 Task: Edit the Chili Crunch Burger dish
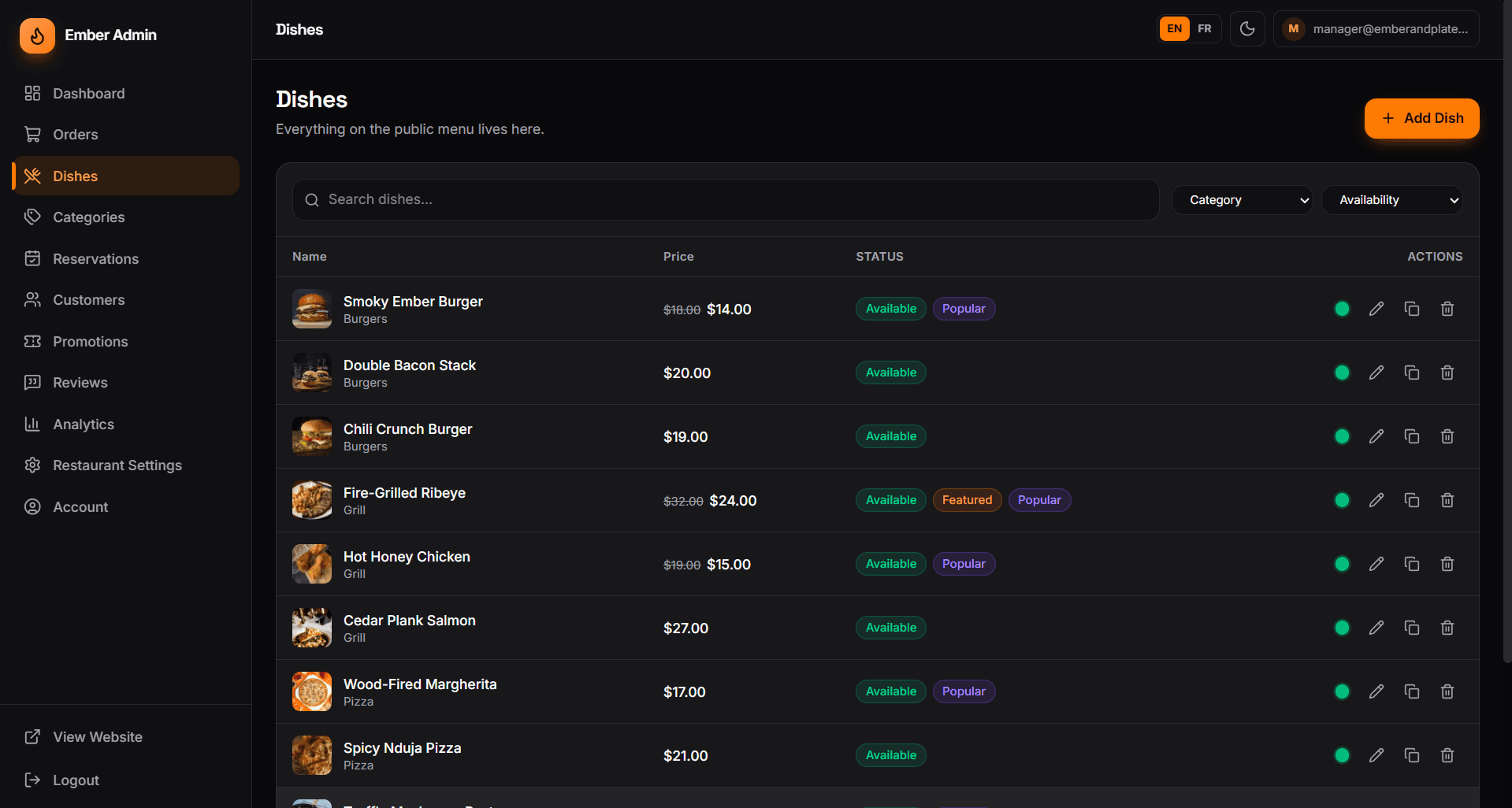point(1376,436)
